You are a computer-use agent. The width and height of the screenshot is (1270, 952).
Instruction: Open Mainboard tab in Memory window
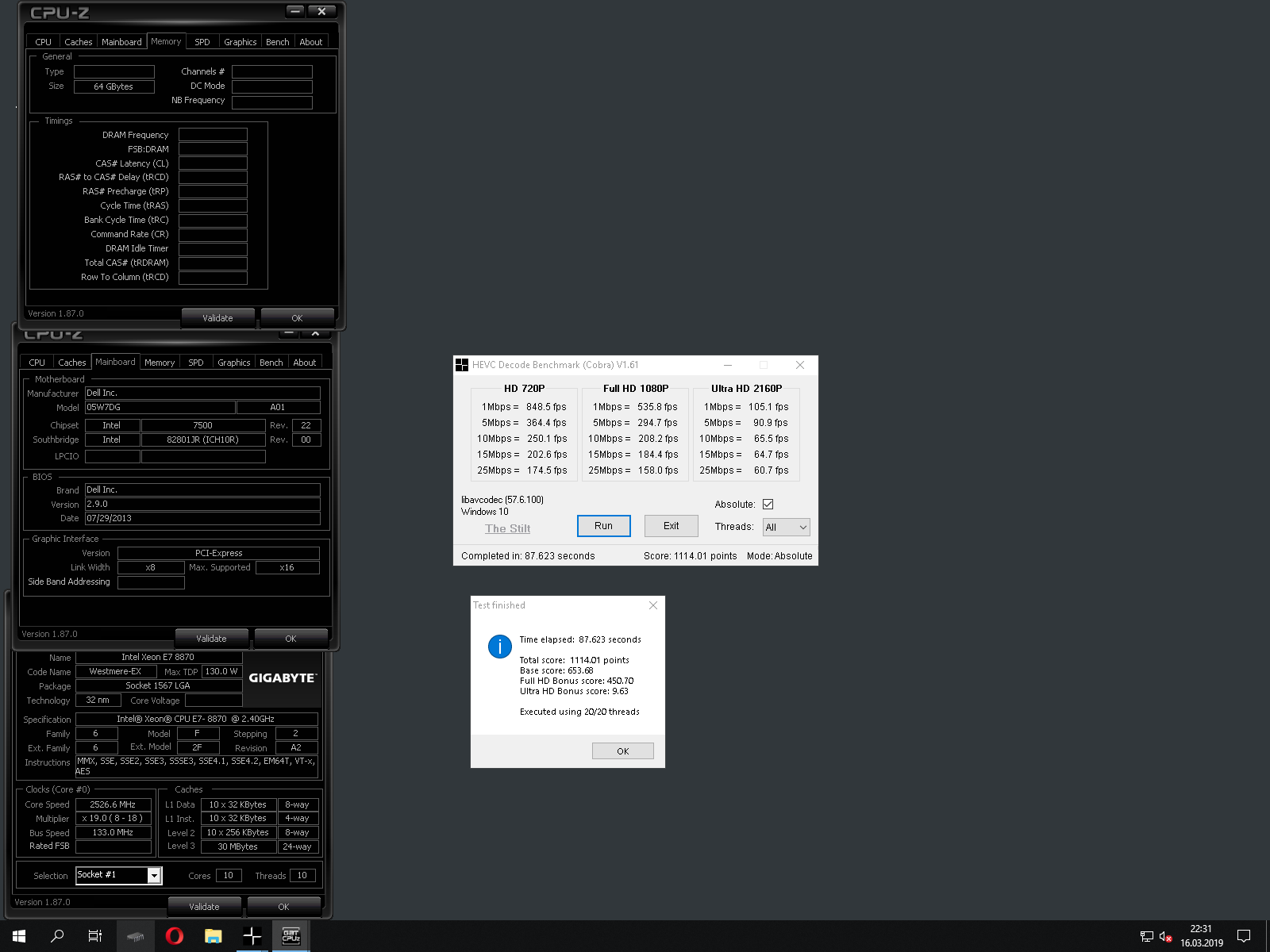(121, 42)
